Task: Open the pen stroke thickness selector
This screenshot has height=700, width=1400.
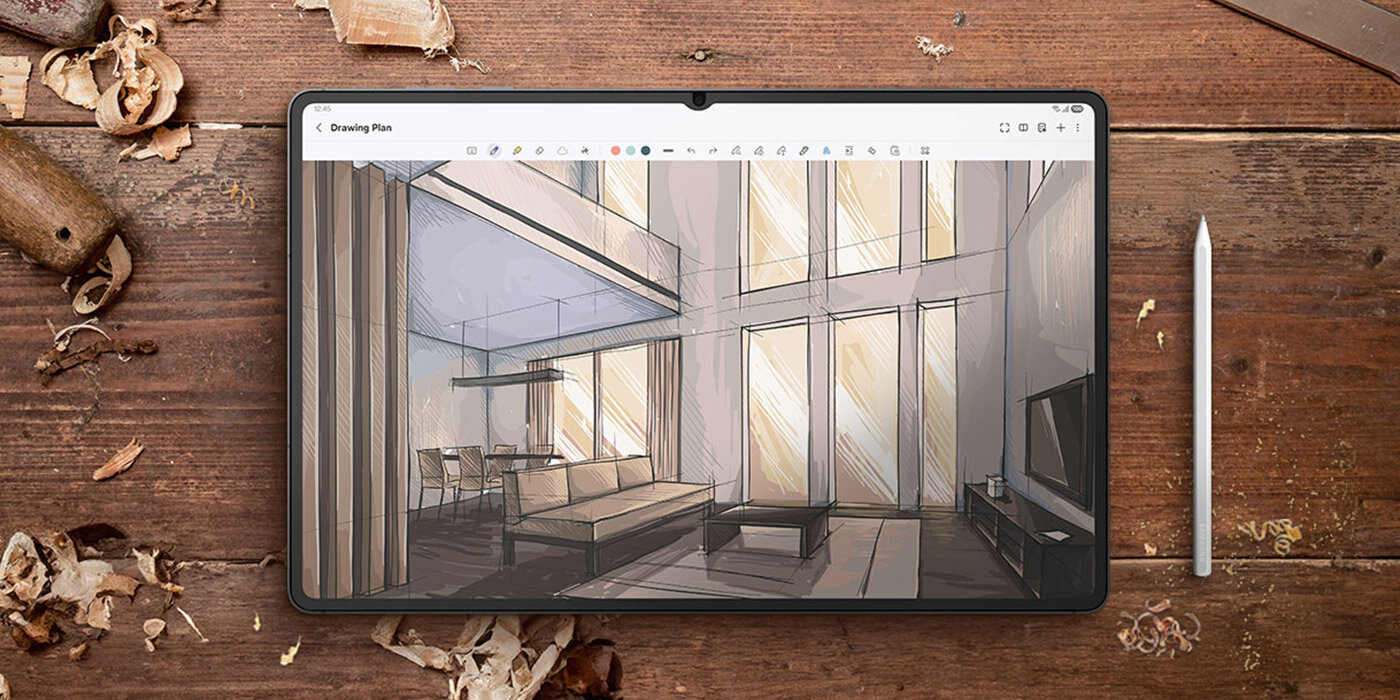Action: tap(668, 150)
